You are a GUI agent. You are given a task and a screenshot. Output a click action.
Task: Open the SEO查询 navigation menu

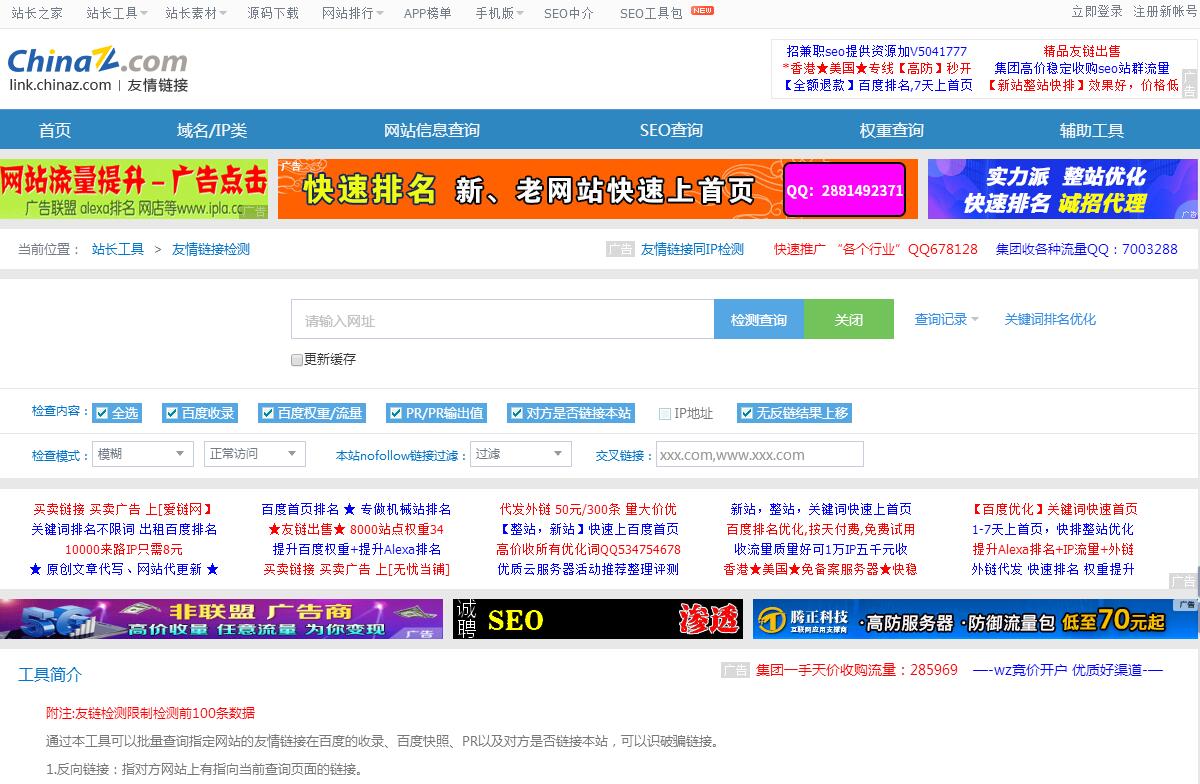coord(671,130)
